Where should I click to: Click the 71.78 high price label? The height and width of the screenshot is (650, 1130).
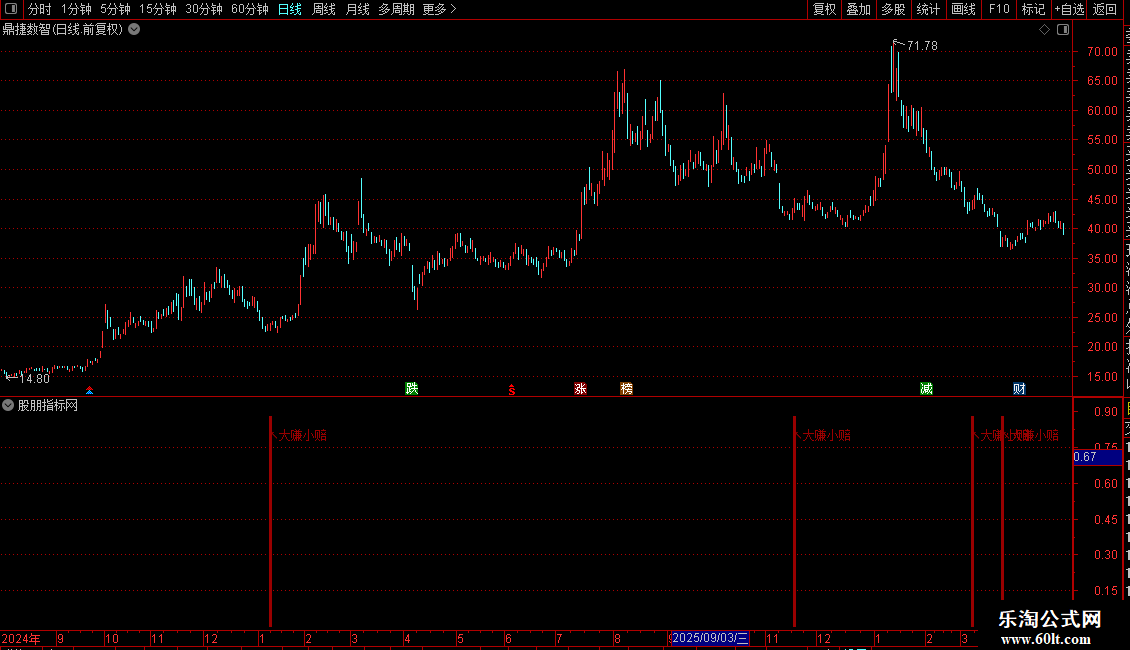point(922,46)
